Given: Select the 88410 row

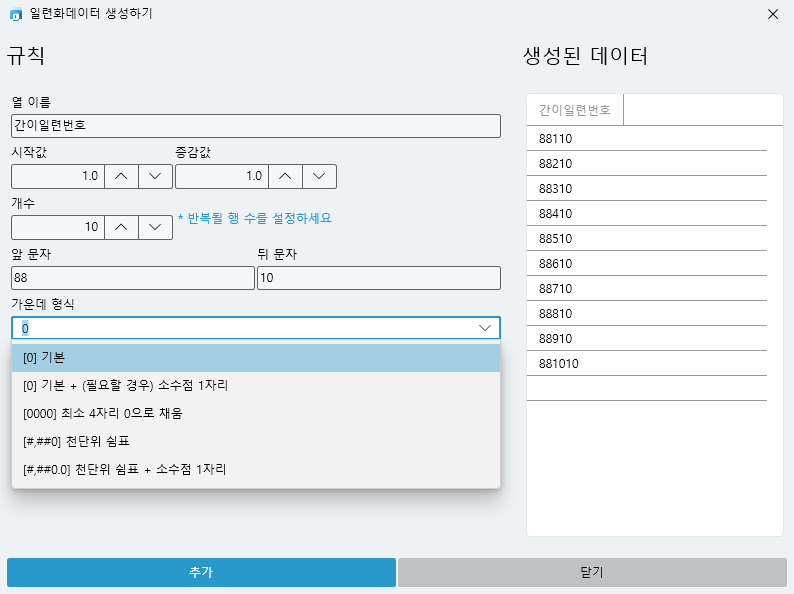Looking at the screenshot, I should tap(647, 214).
